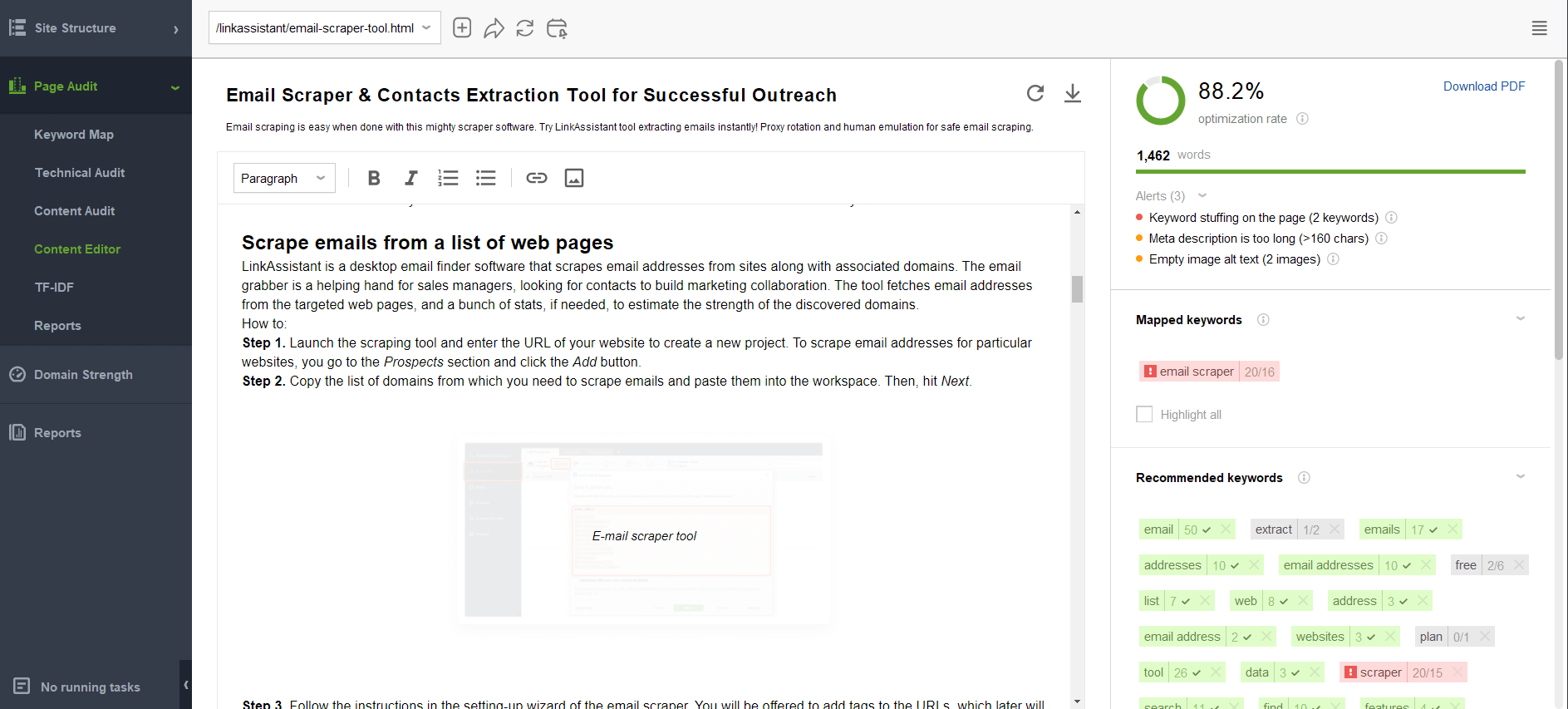Image resolution: width=1568 pixels, height=709 pixels.
Task: Remove the 'email' recommended keyword with X
Action: [1226, 529]
